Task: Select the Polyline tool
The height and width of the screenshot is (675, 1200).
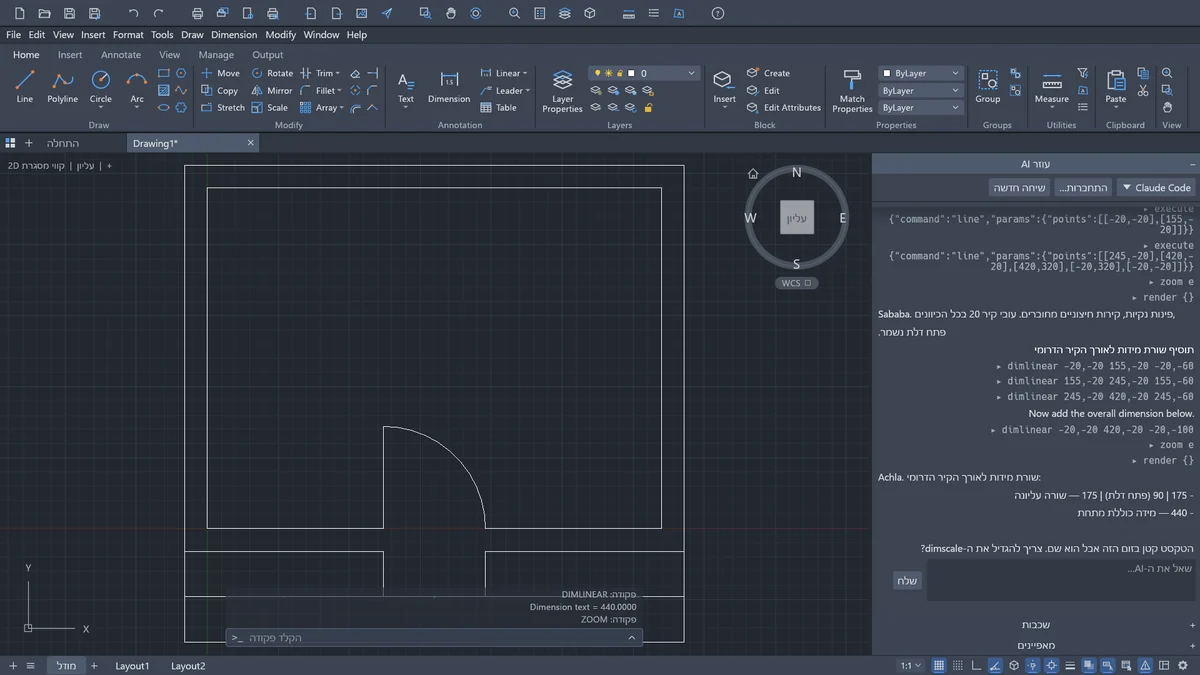Action: 62,86
